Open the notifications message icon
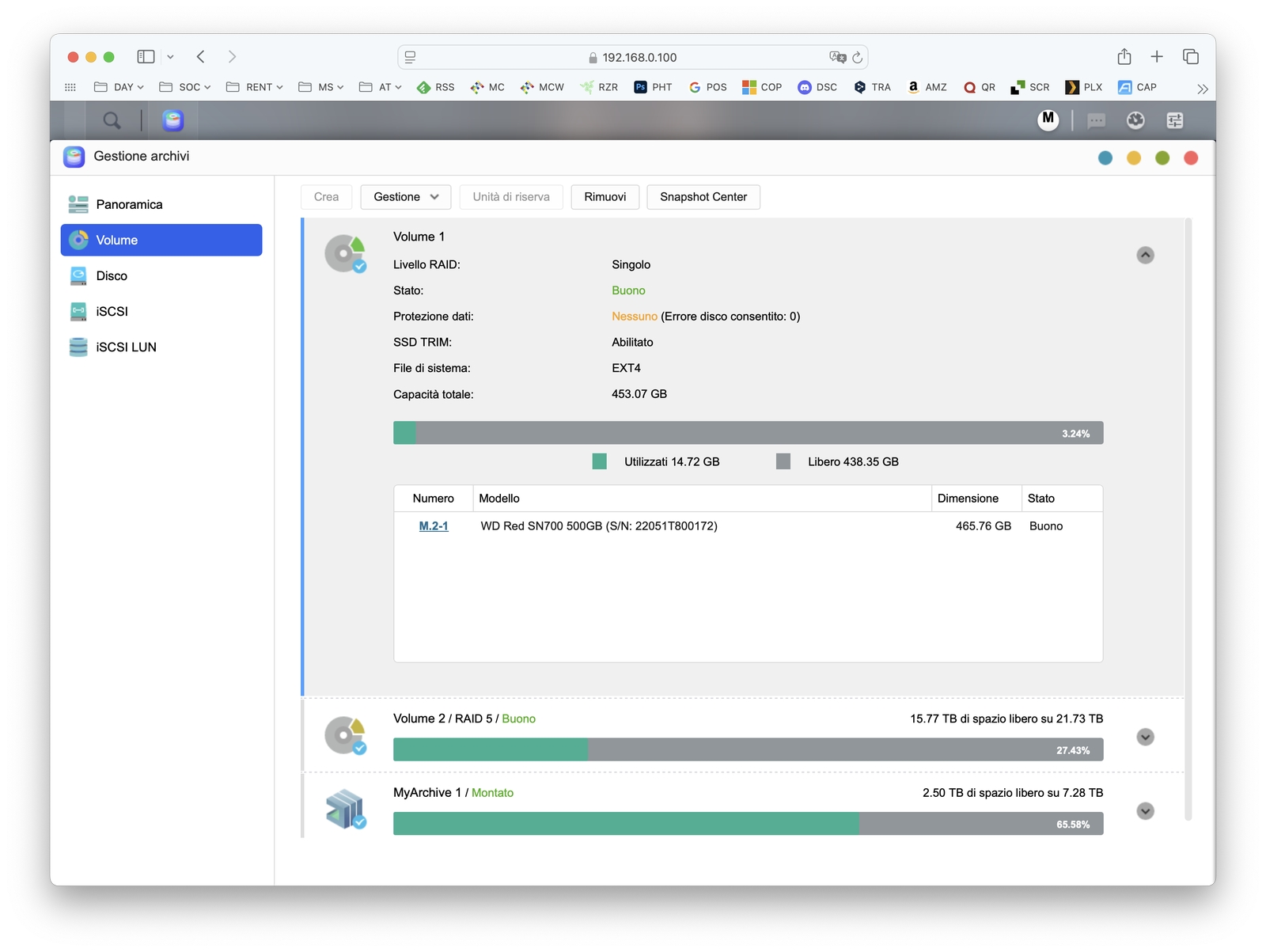The width and height of the screenshot is (1266, 952). pos(1096,120)
